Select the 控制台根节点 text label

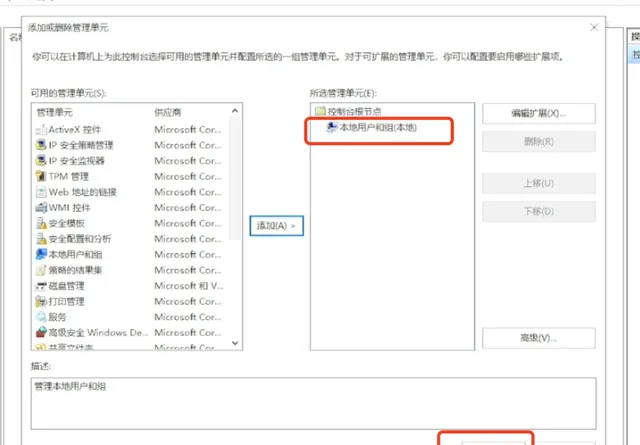354,111
